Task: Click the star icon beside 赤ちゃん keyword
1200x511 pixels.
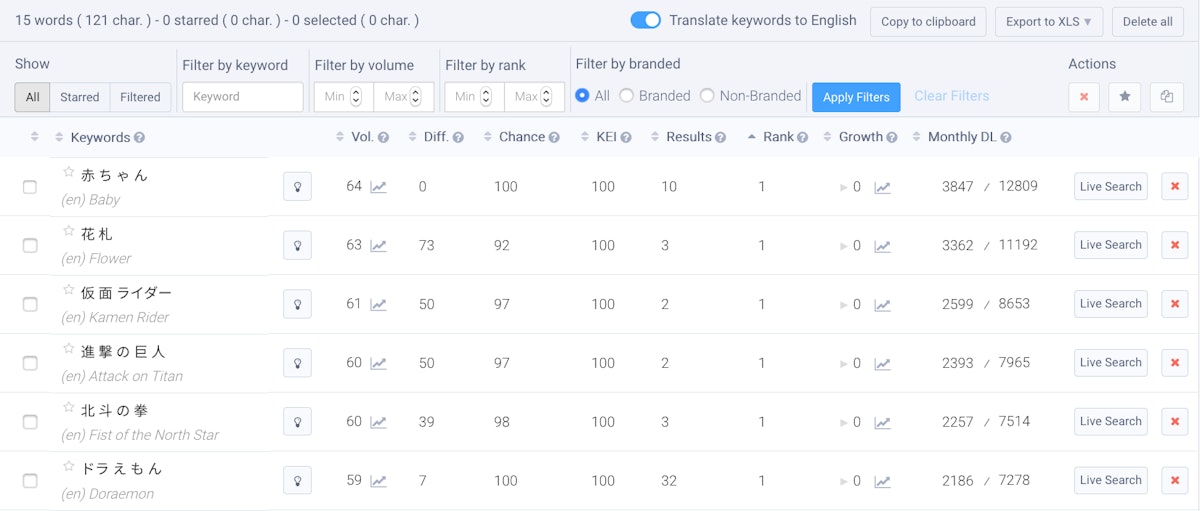Action: (x=69, y=173)
